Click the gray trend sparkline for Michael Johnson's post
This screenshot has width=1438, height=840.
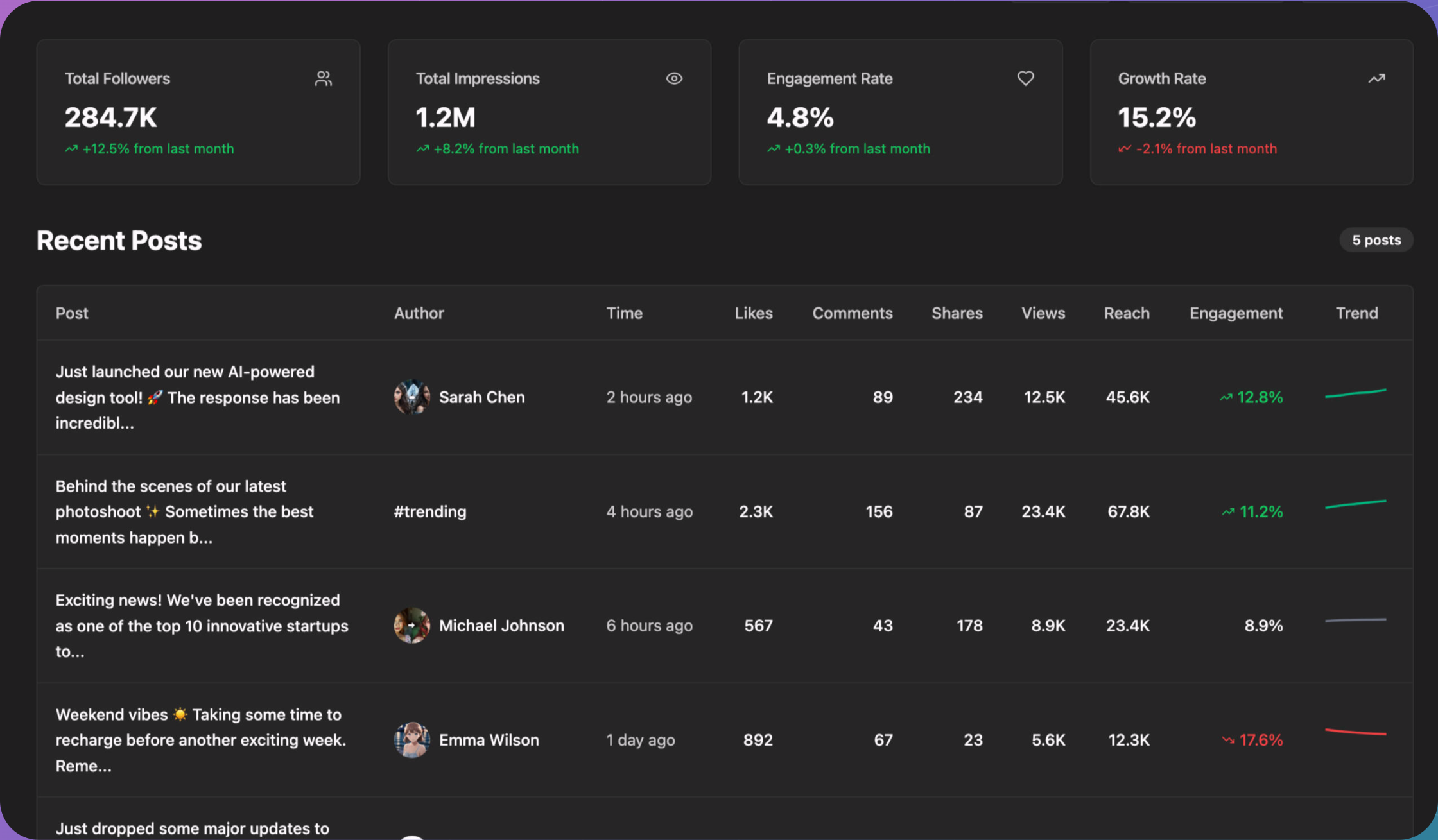(1356, 620)
